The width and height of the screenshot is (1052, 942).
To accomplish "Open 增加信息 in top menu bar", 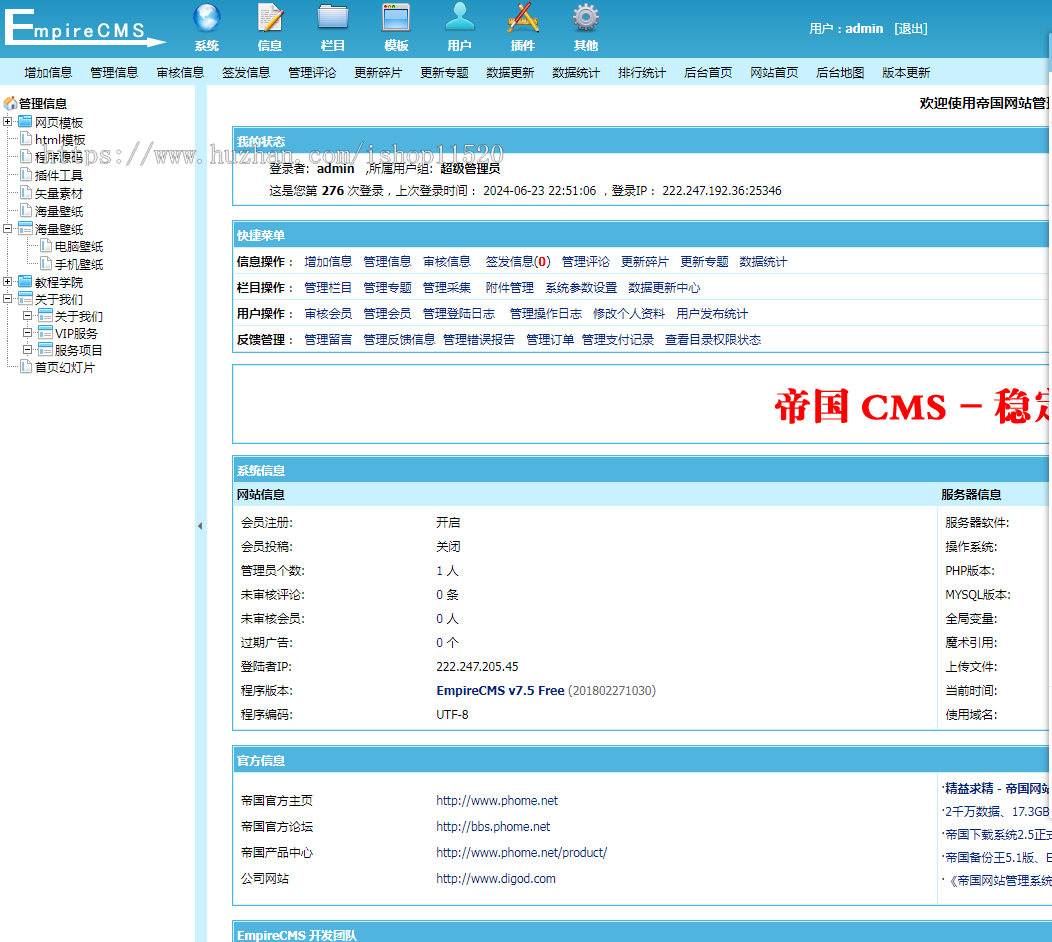I will tap(48, 72).
